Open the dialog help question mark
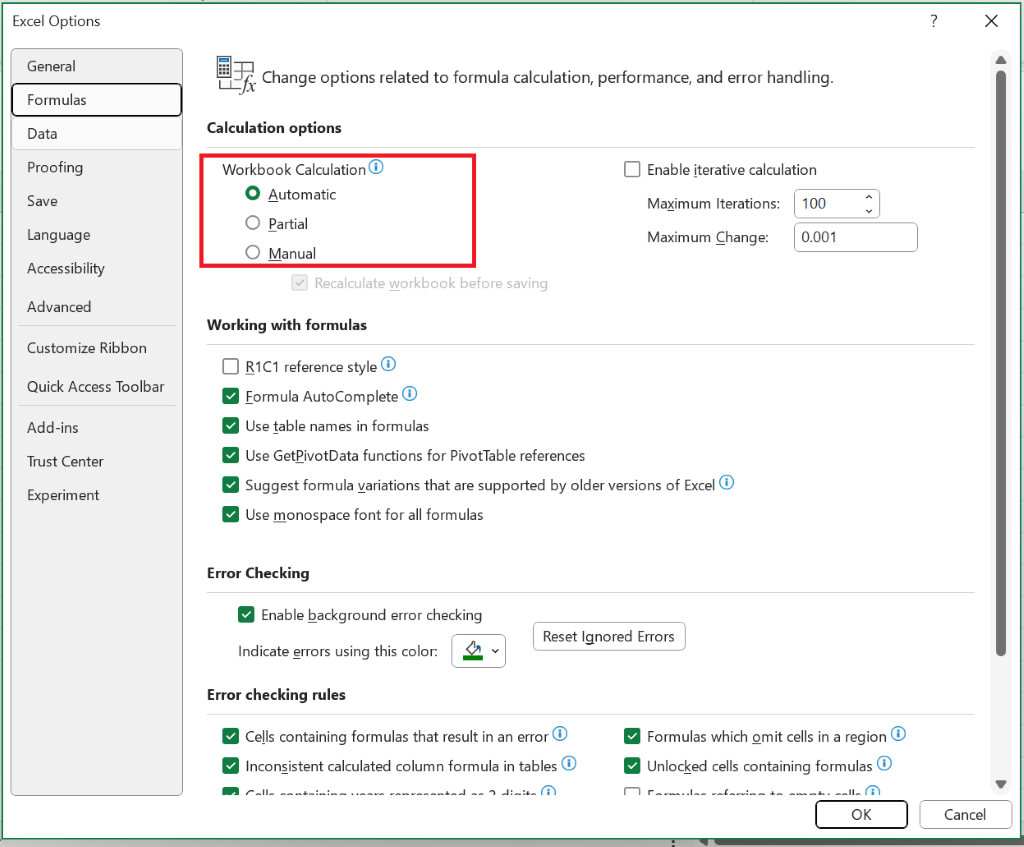 (x=934, y=21)
